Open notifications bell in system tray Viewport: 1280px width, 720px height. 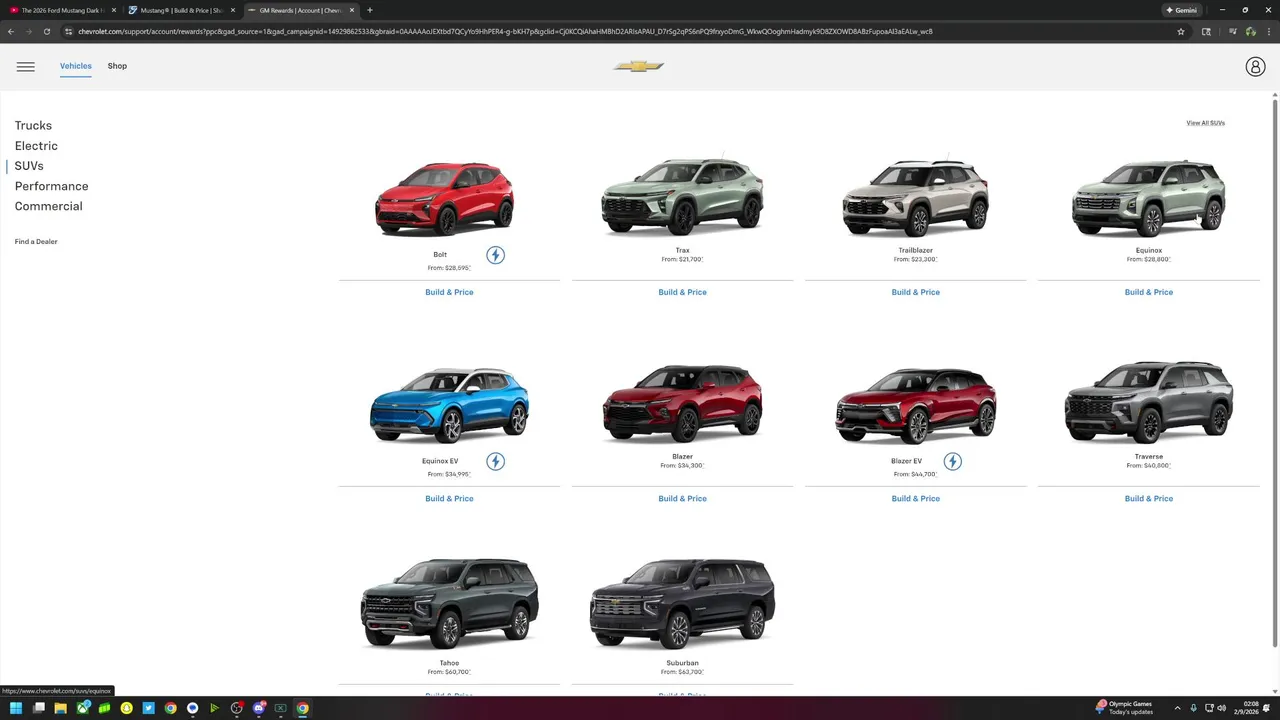tap(1266, 708)
